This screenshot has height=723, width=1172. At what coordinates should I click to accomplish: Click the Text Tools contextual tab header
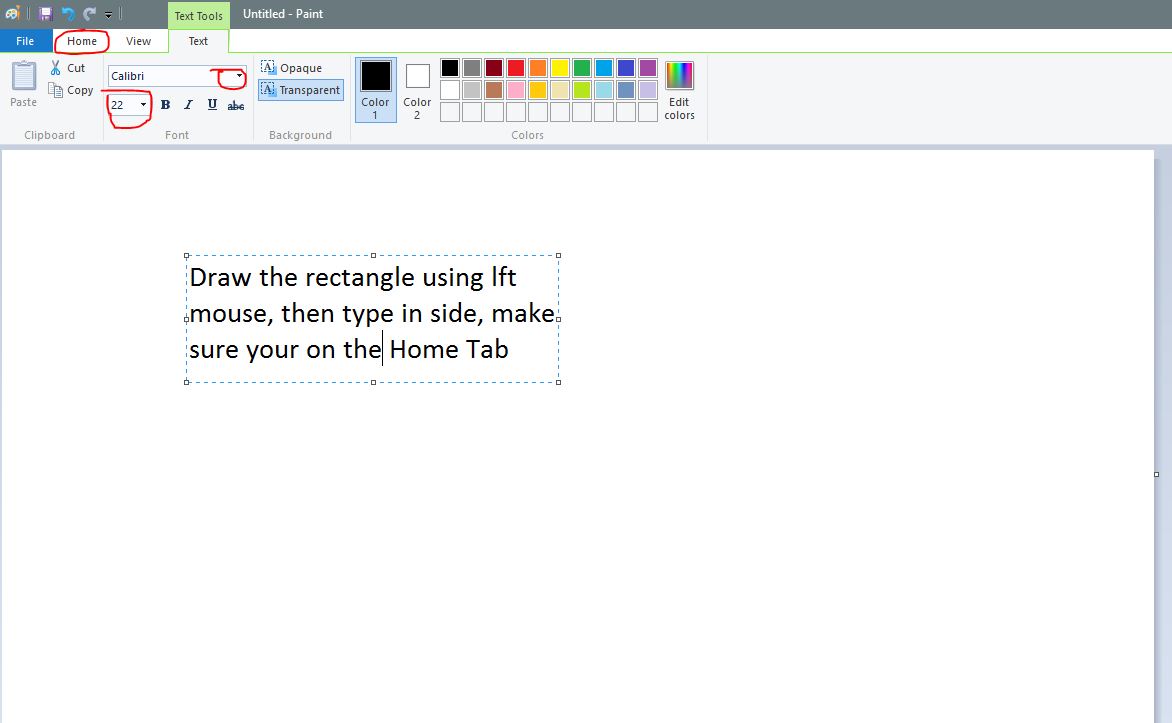click(x=199, y=15)
